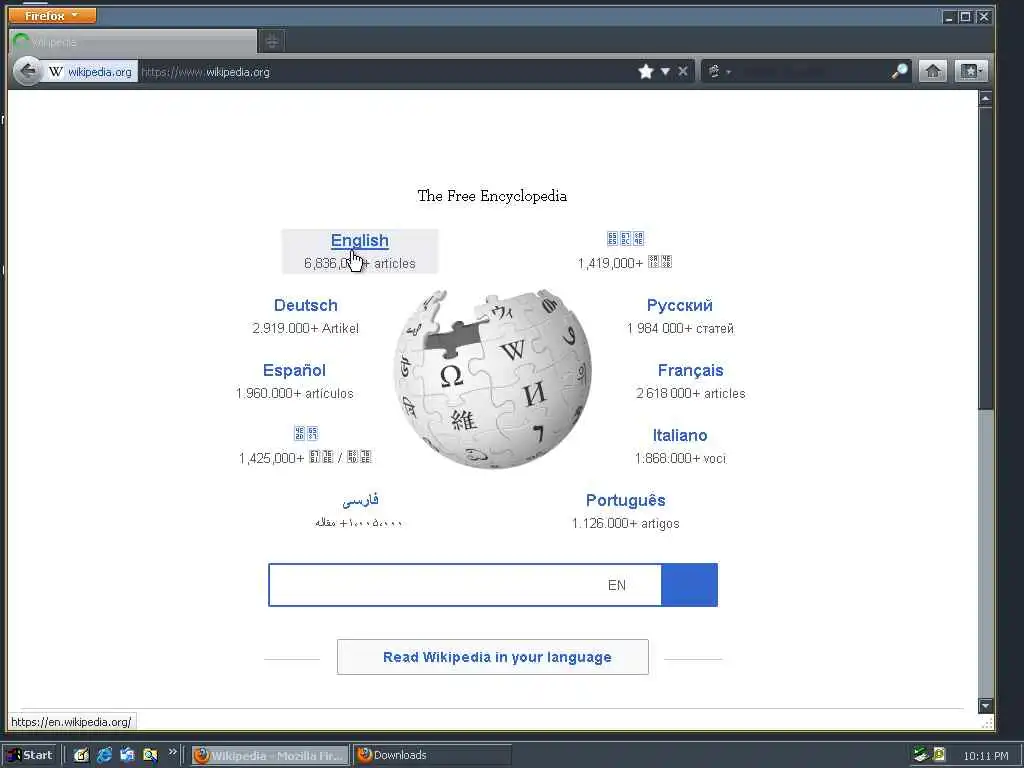Click the scrollbar up arrow
This screenshot has height=768, width=1024.
click(985, 99)
